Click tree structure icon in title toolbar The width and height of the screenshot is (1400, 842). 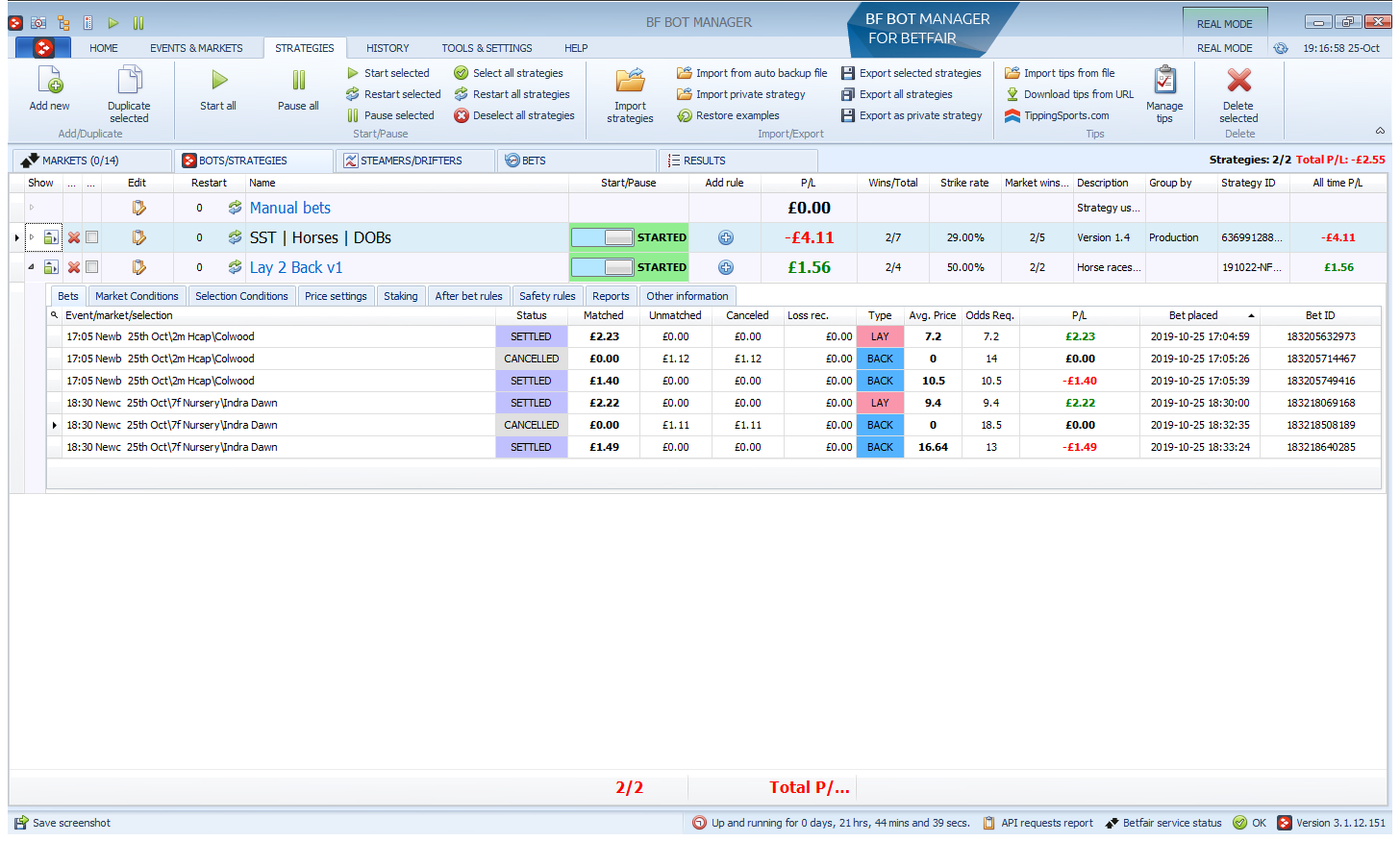point(63,22)
